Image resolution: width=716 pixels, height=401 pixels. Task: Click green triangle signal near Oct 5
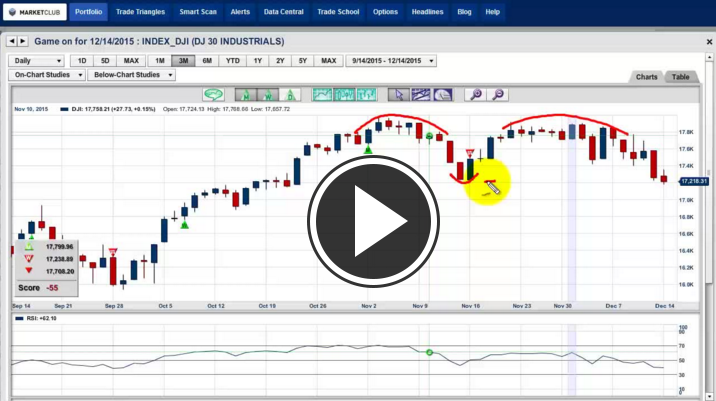[184, 225]
